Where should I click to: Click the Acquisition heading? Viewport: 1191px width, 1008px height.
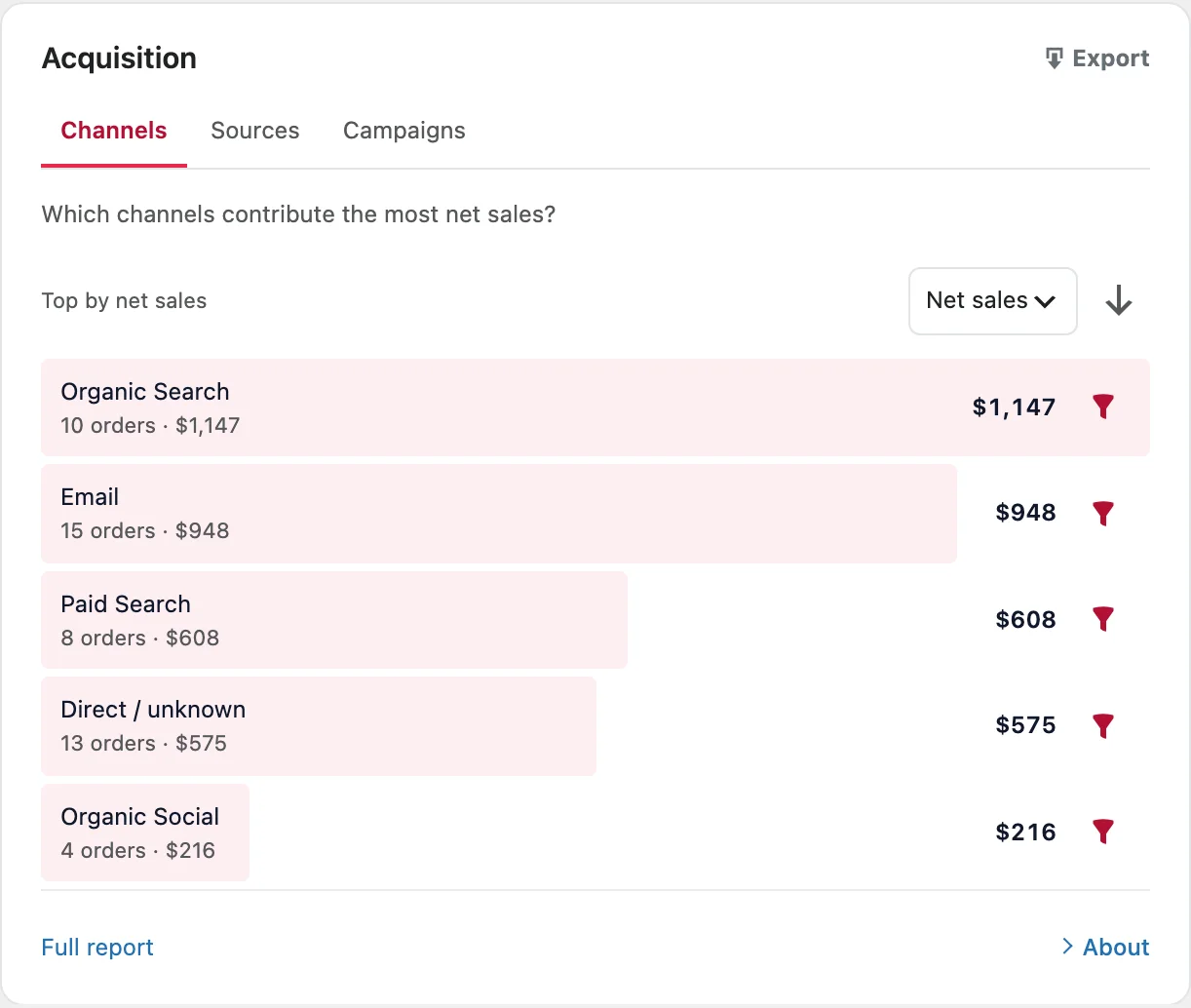click(x=119, y=58)
